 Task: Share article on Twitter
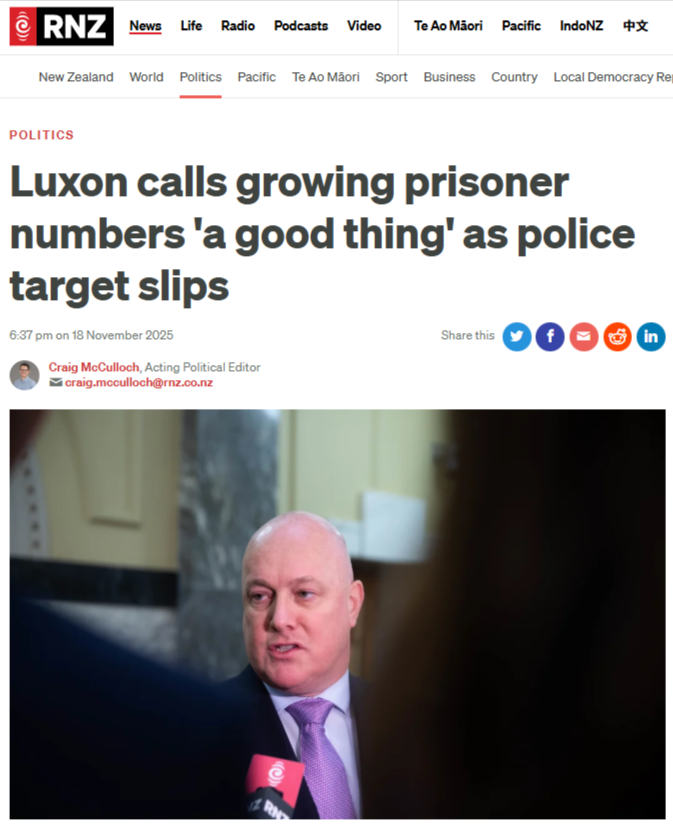click(517, 336)
